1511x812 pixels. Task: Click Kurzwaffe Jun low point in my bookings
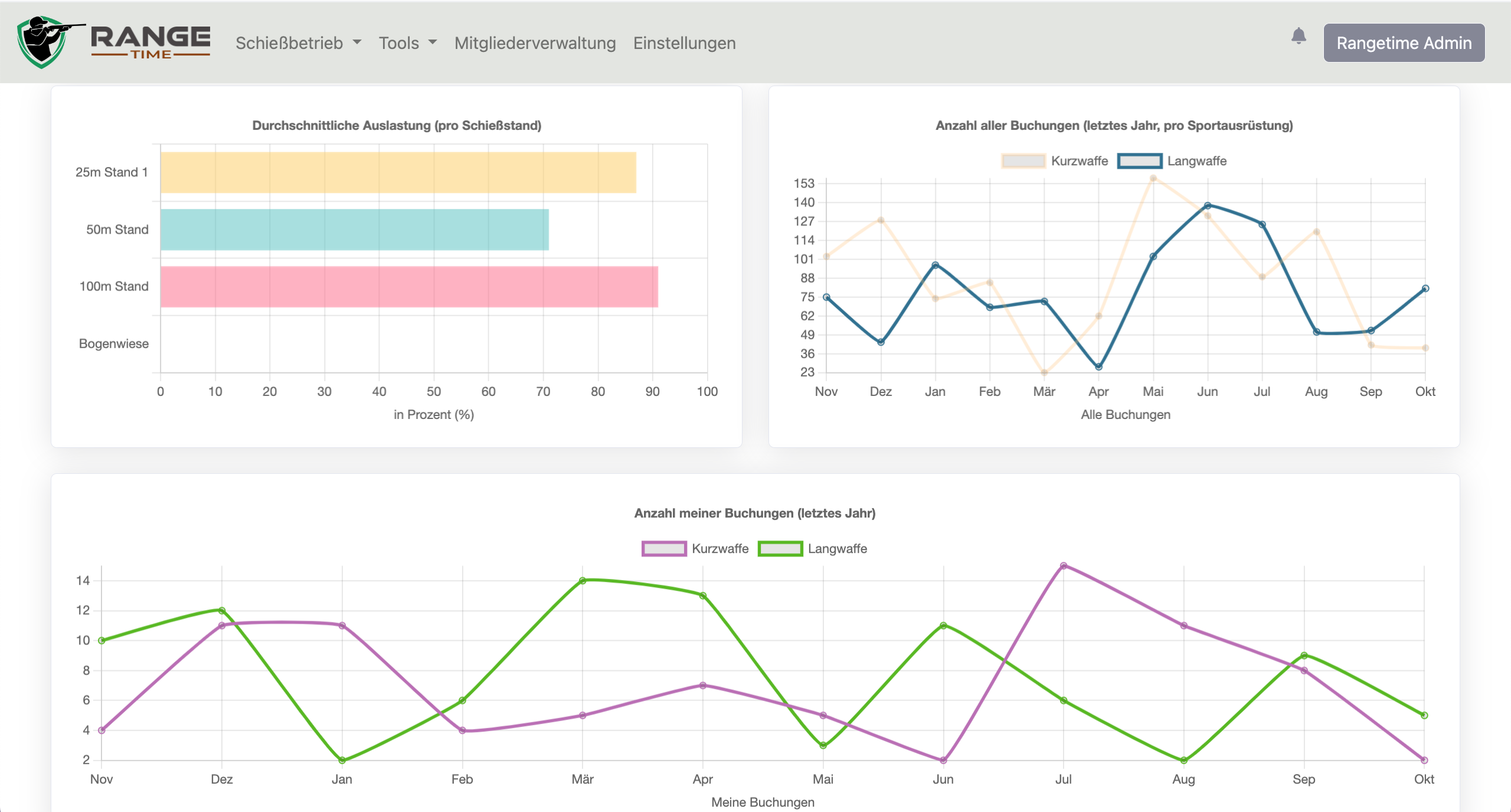943,760
